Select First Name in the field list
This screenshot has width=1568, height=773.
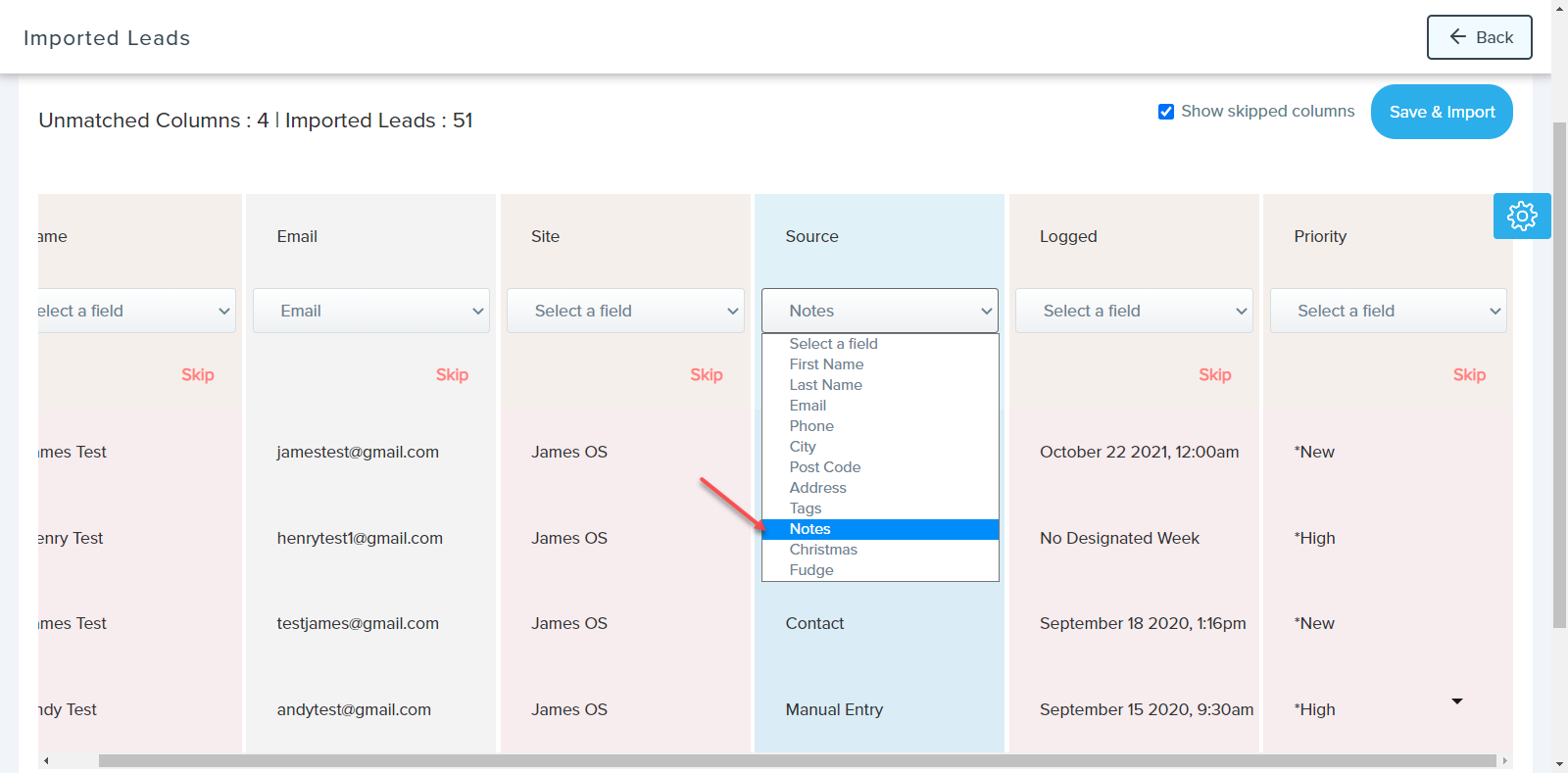826,364
